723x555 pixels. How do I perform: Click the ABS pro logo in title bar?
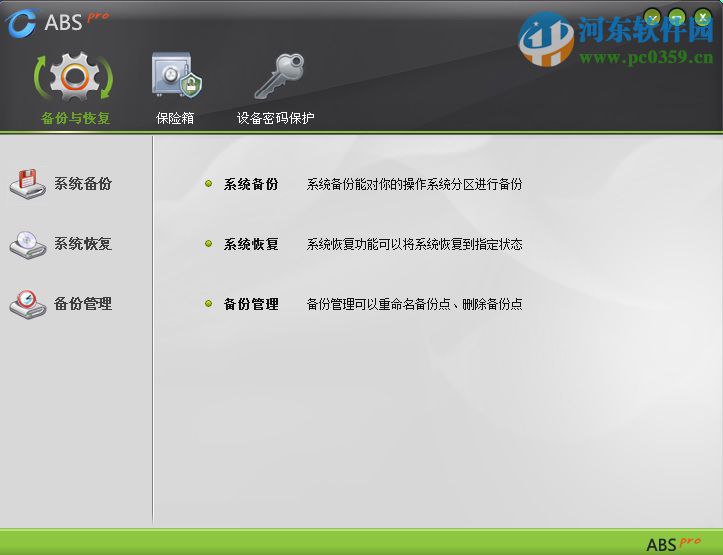pos(58,22)
